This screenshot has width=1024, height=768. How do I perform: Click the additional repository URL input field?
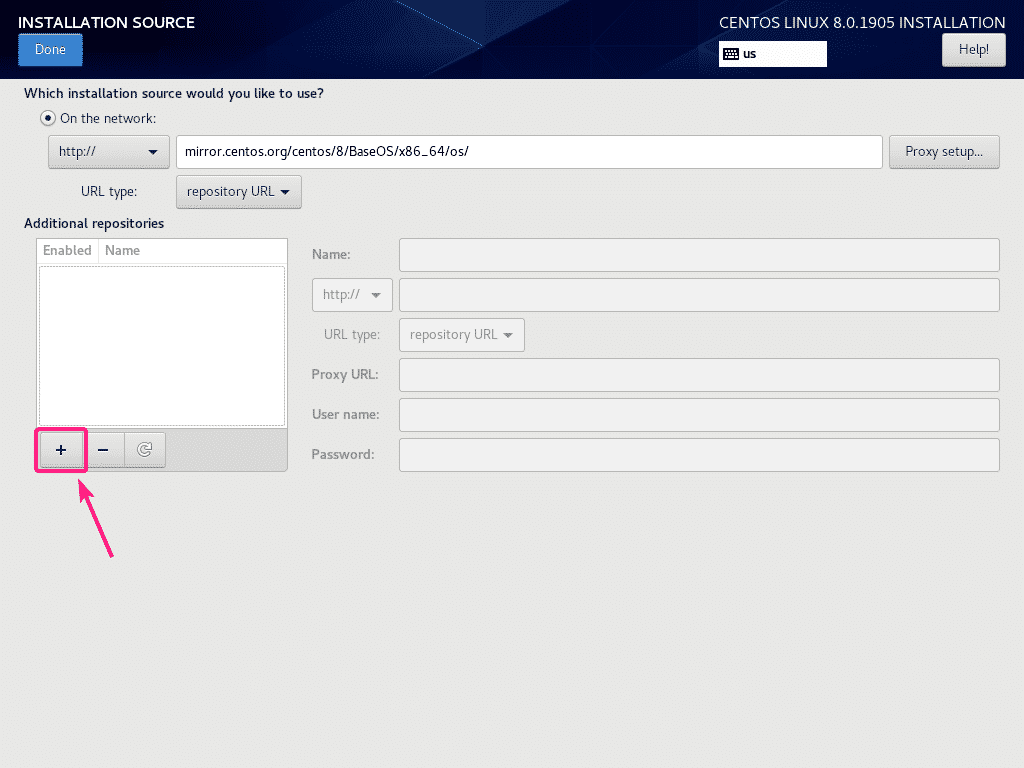pos(699,295)
